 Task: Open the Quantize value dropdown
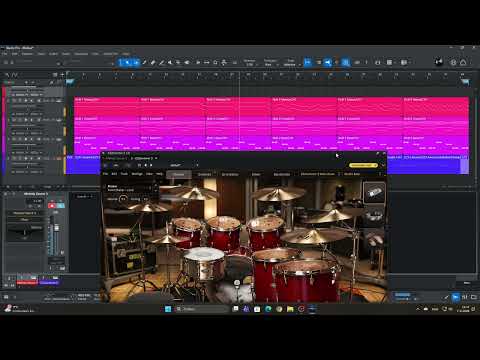pos(250,63)
